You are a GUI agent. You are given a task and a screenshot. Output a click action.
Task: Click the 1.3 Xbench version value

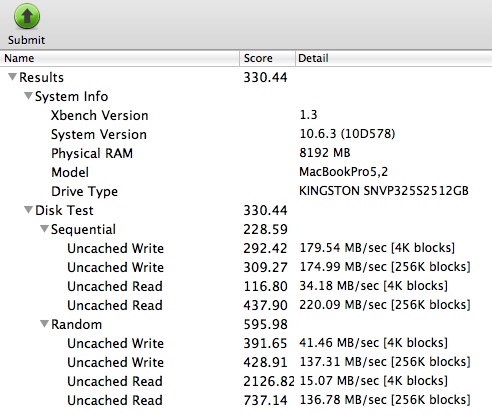[x=308, y=115]
